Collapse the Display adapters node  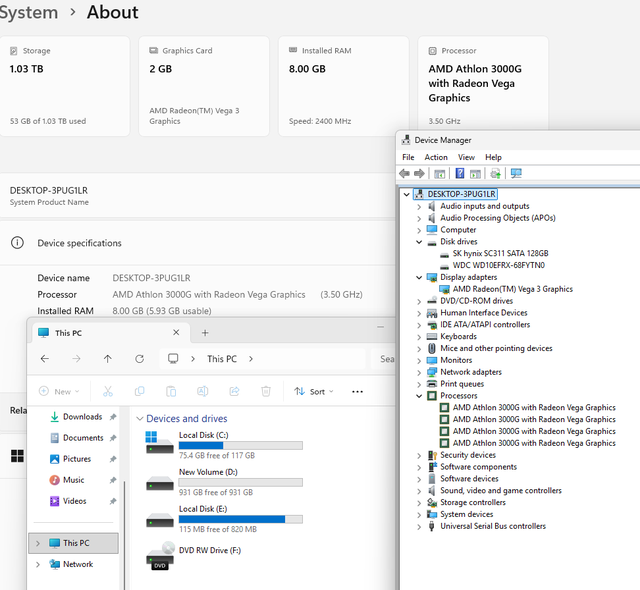(419, 277)
